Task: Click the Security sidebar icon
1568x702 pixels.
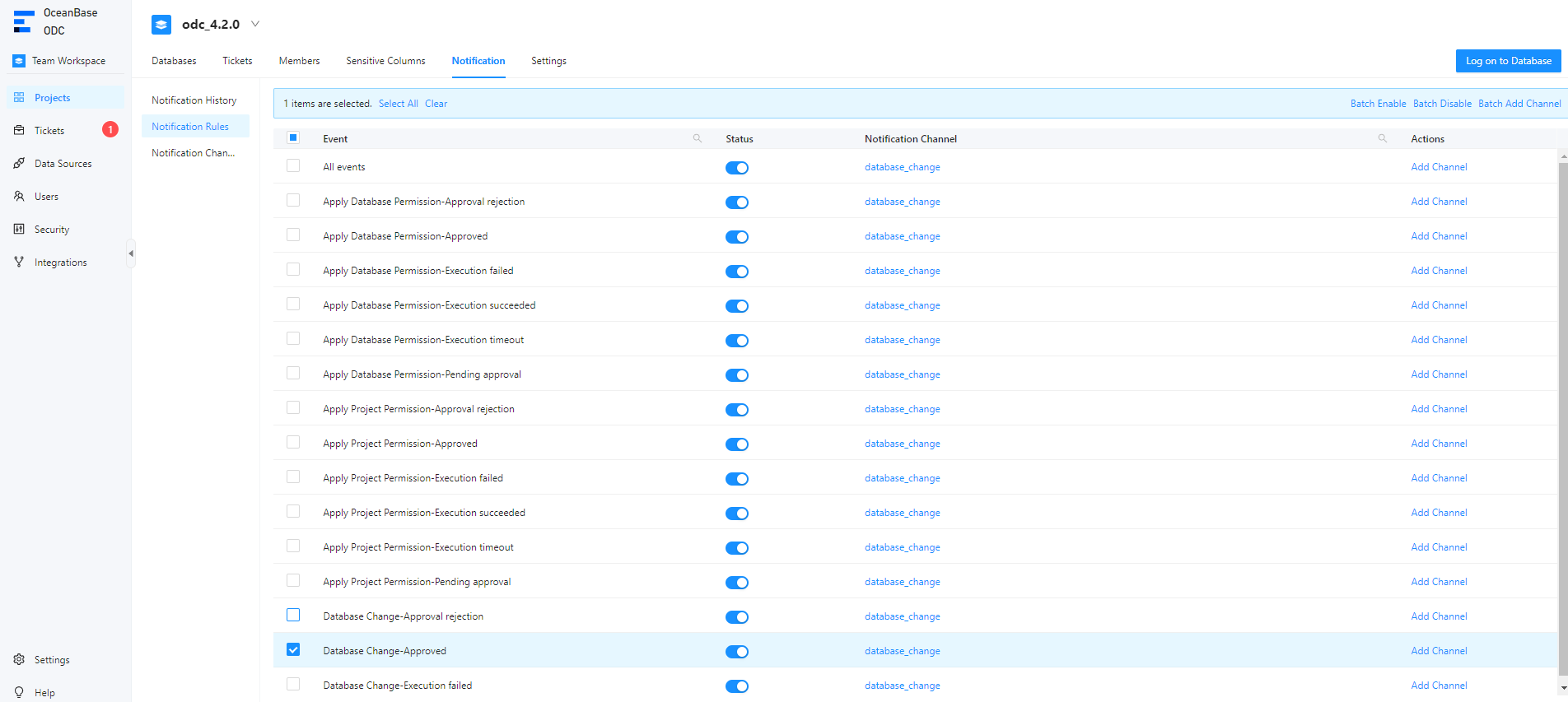Action: (x=19, y=230)
